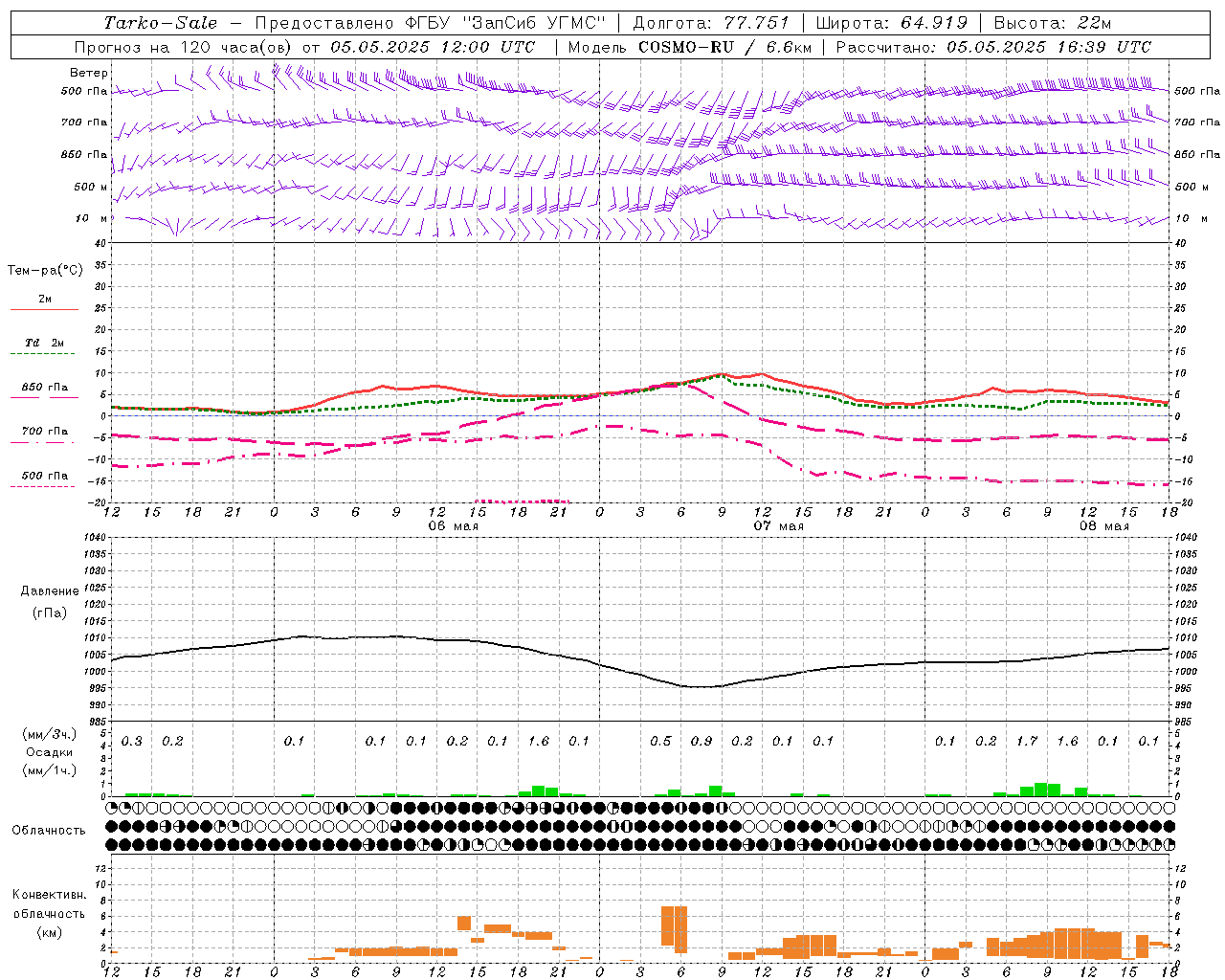This screenshot has width=1225, height=980.
Task: Click the 'Td 2м' dew point legend
Action: [45, 343]
